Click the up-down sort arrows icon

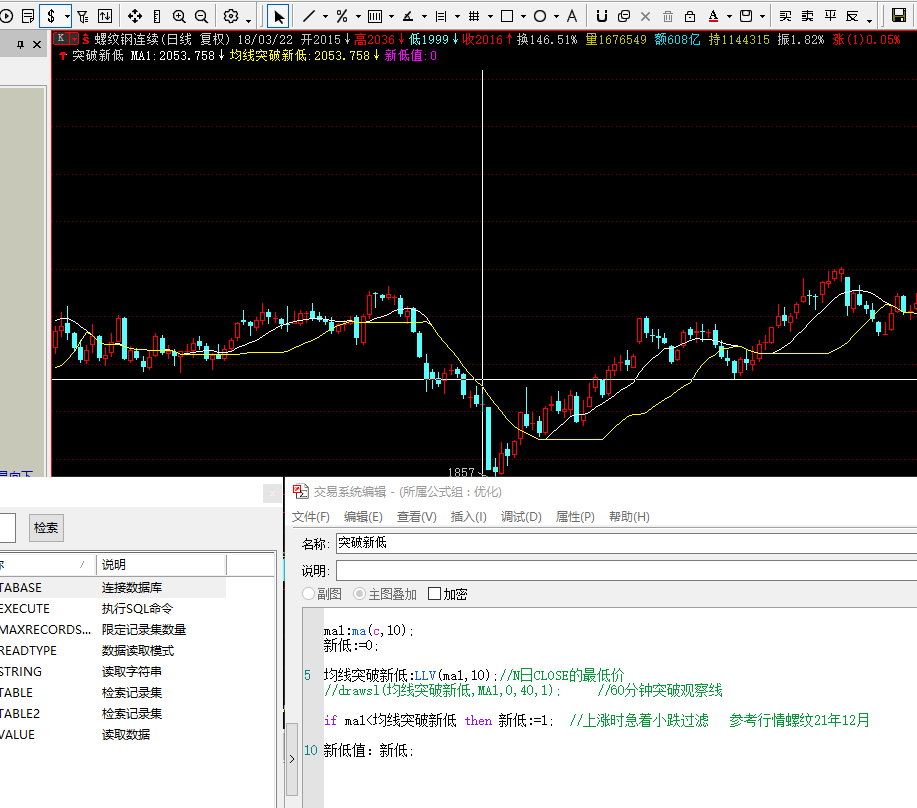(x=105, y=16)
